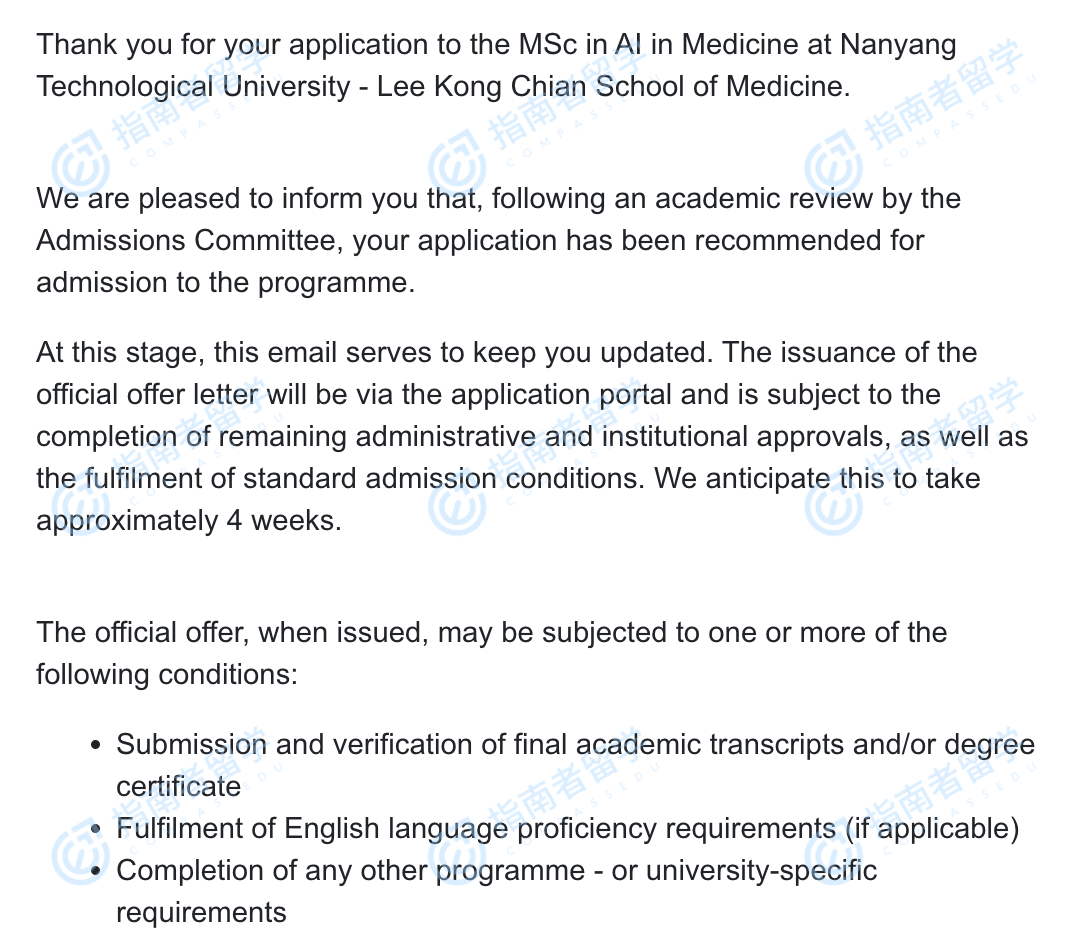Click the "degree certificate" text in first bullet
1082x950 pixels.
[x=990, y=745]
